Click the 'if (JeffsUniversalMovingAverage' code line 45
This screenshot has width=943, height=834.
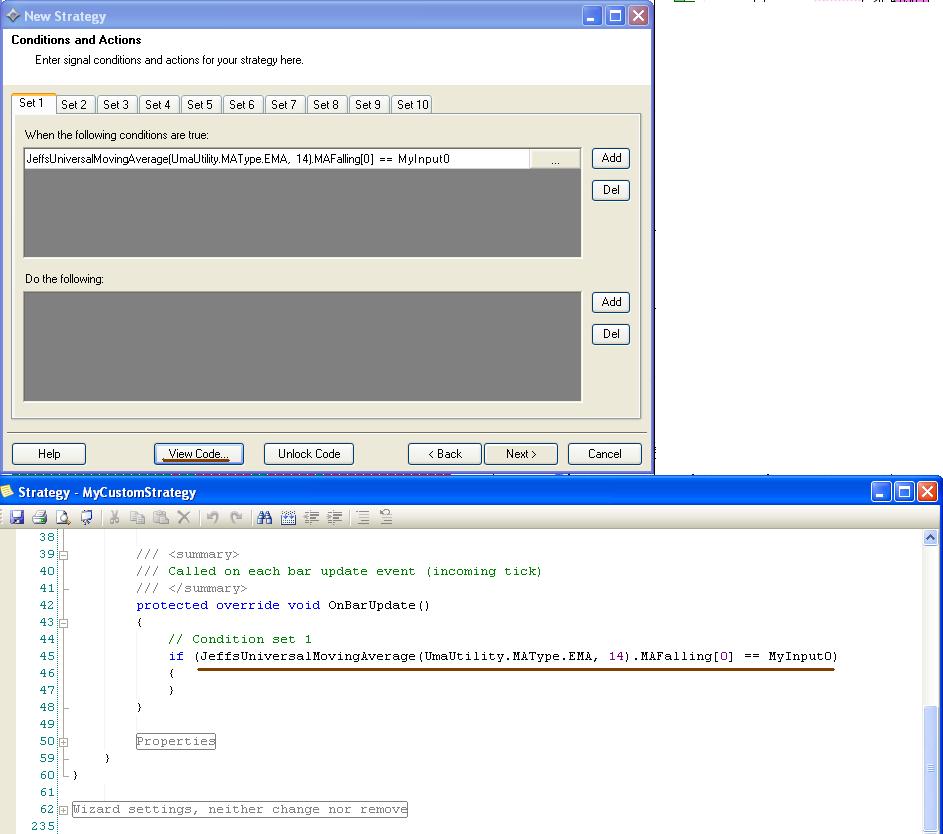tap(503, 656)
